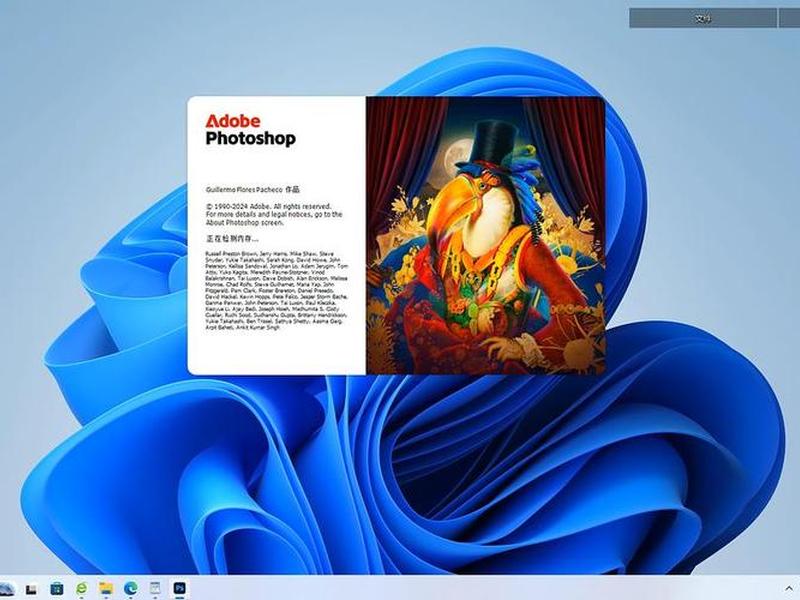Click the 'Russell Preston Brown' credits paragraph

click(x=277, y=290)
